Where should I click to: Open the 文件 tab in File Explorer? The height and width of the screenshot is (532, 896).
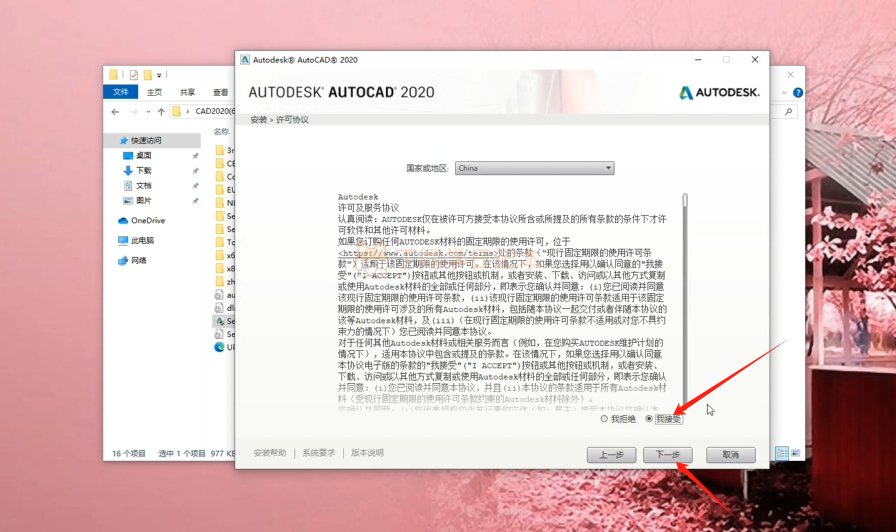pyautogui.click(x=121, y=92)
